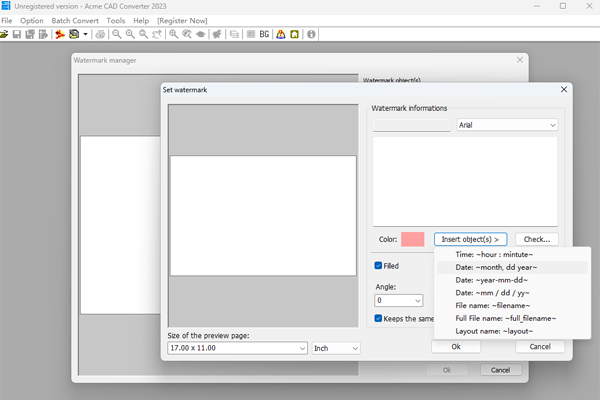Click the grey cloud-shaped toolbar icon

(201, 34)
